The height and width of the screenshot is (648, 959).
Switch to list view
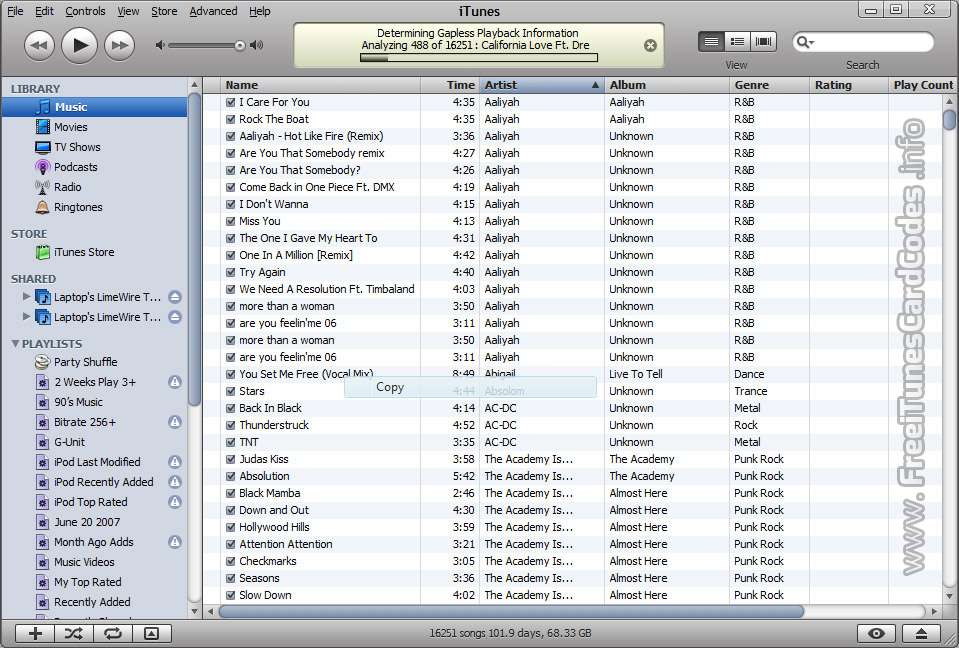[711, 42]
